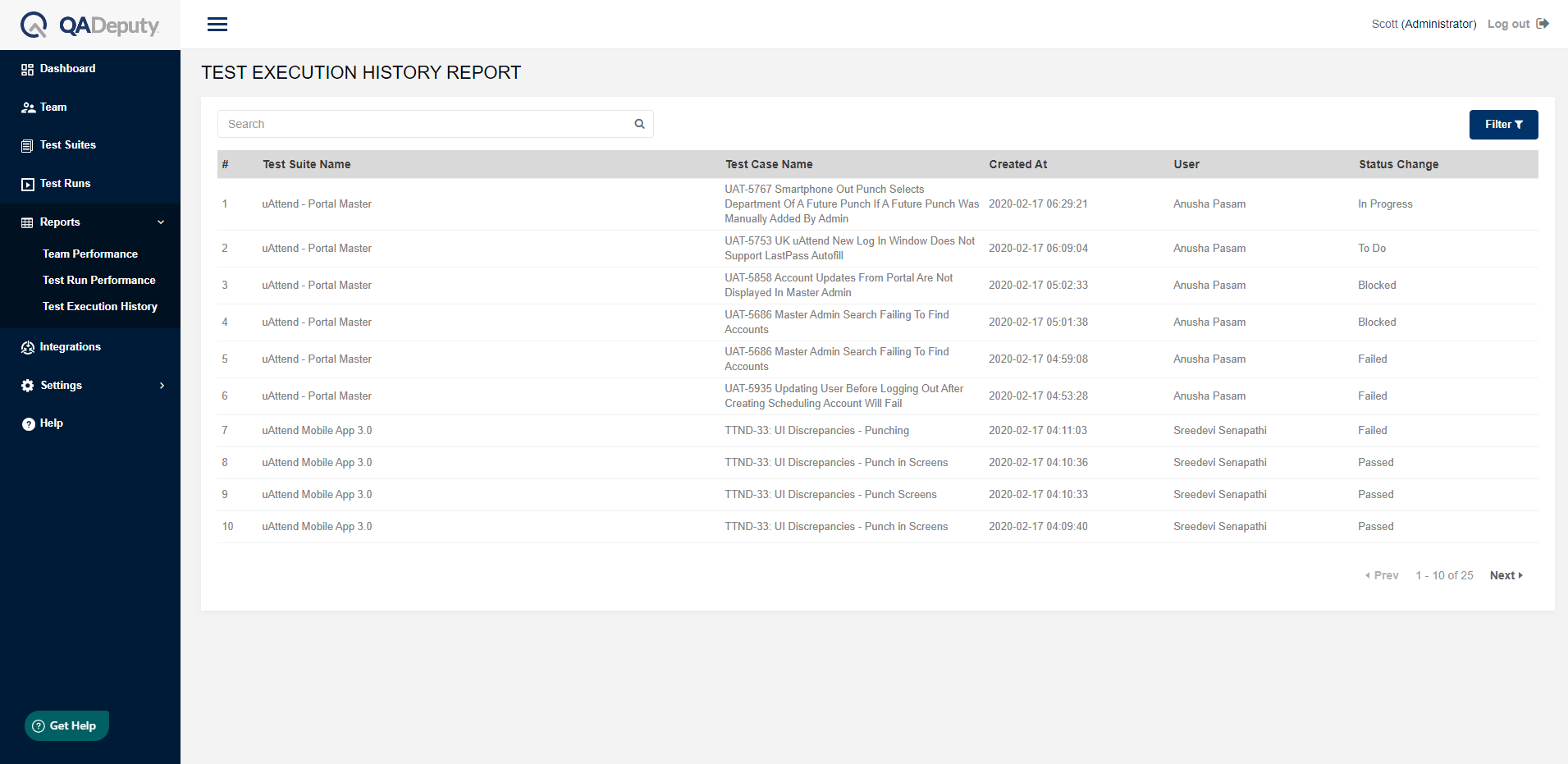Click the Test Suite Name column header
Screen dimensions: 1568x764
(x=307, y=165)
